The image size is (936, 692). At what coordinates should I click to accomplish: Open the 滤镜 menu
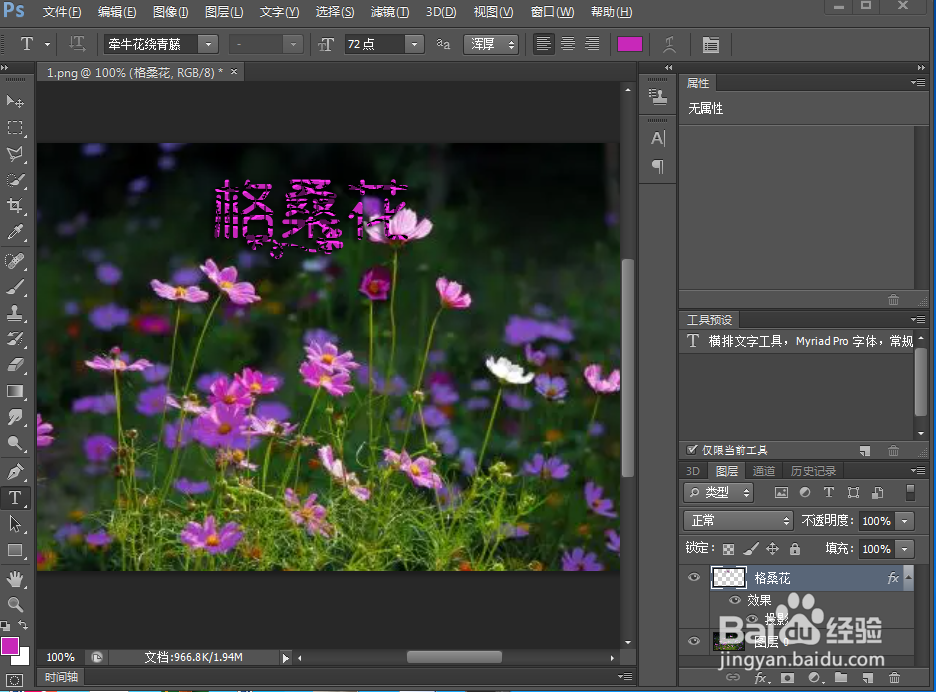tap(390, 12)
